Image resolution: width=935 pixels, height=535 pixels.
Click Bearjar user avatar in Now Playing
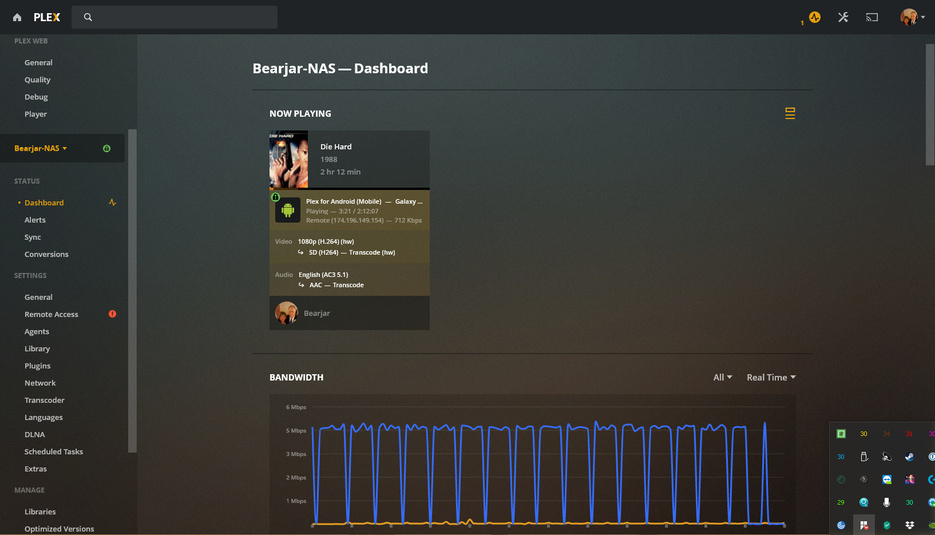coord(286,313)
